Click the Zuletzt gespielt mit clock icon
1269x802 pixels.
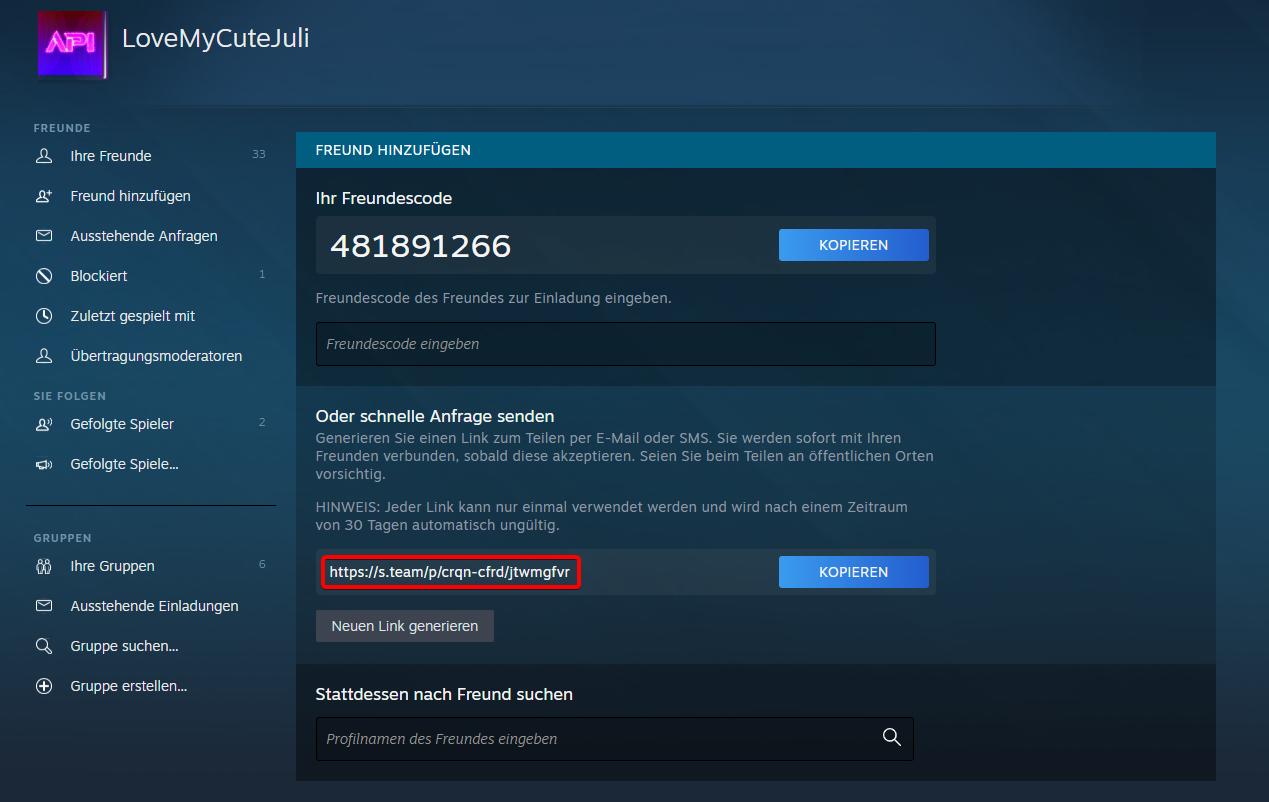coord(44,316)
